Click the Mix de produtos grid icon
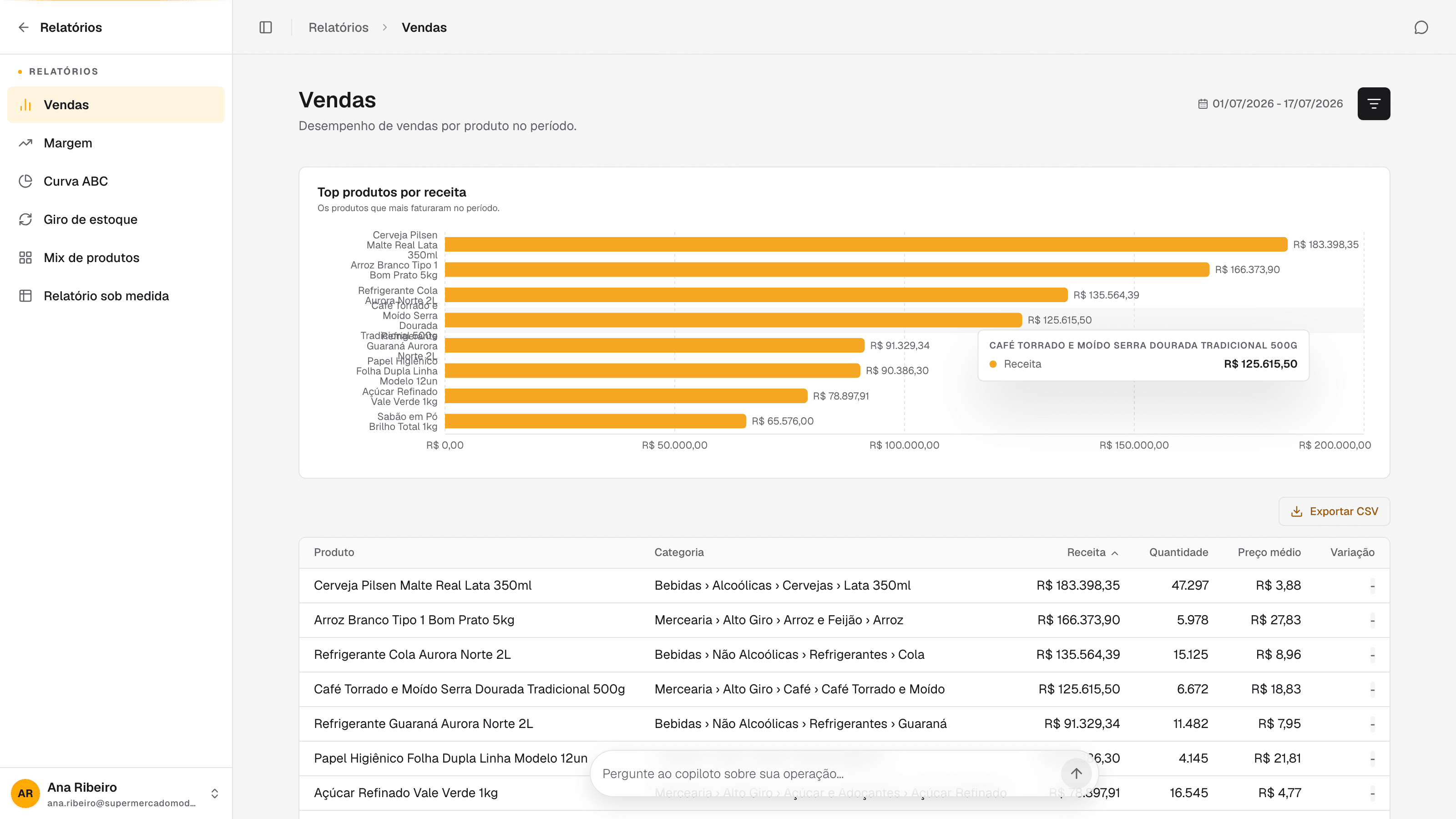The width and height of the screenshot is (1456, 819). [25, 258]
